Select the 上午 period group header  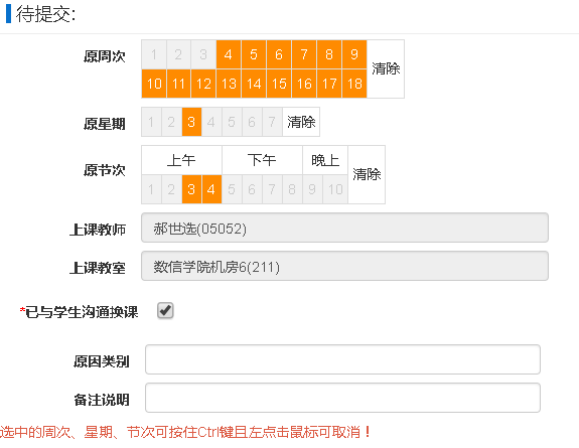(x=182, y=160)
